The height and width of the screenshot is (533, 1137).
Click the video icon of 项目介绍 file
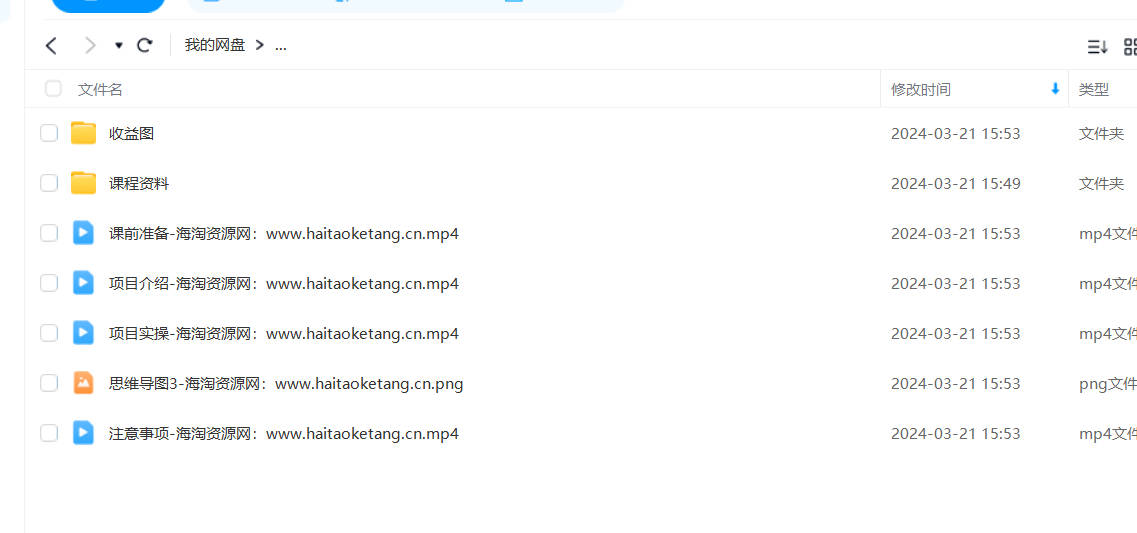point(83,283)
